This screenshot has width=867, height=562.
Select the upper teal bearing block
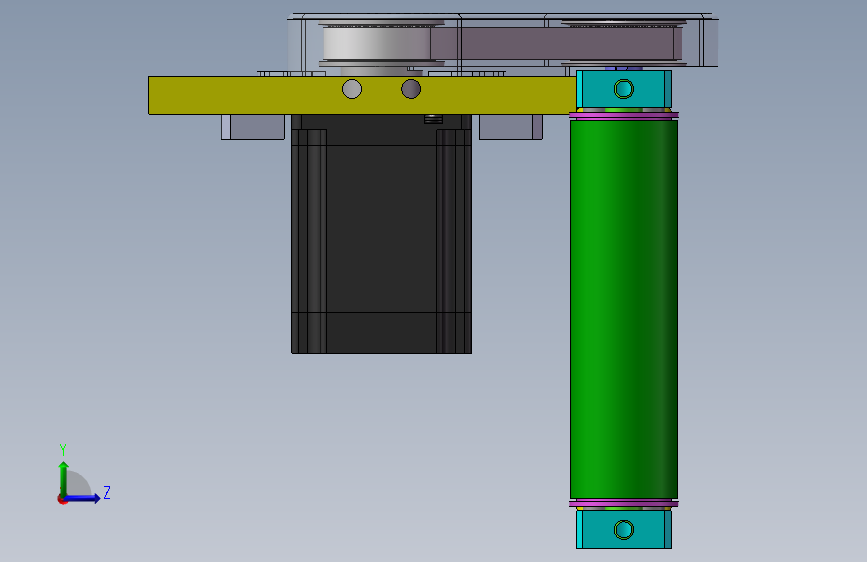624,89
